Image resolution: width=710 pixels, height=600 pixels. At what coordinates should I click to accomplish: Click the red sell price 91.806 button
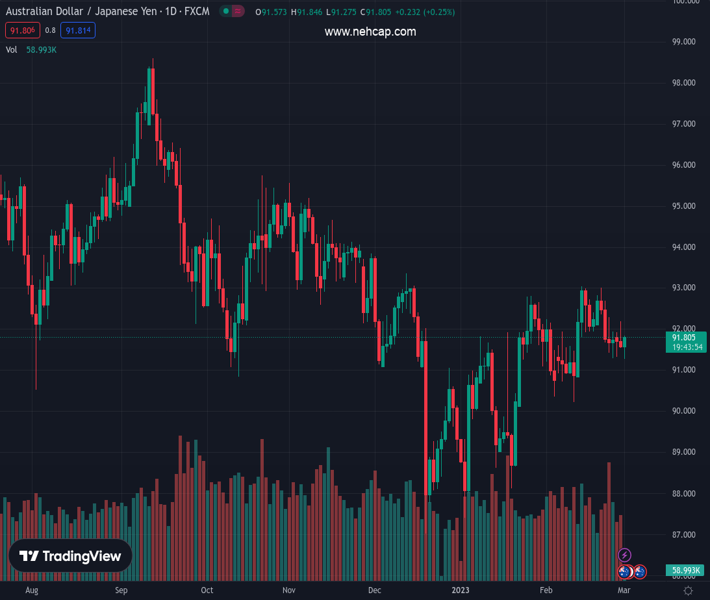click(21, 31)
